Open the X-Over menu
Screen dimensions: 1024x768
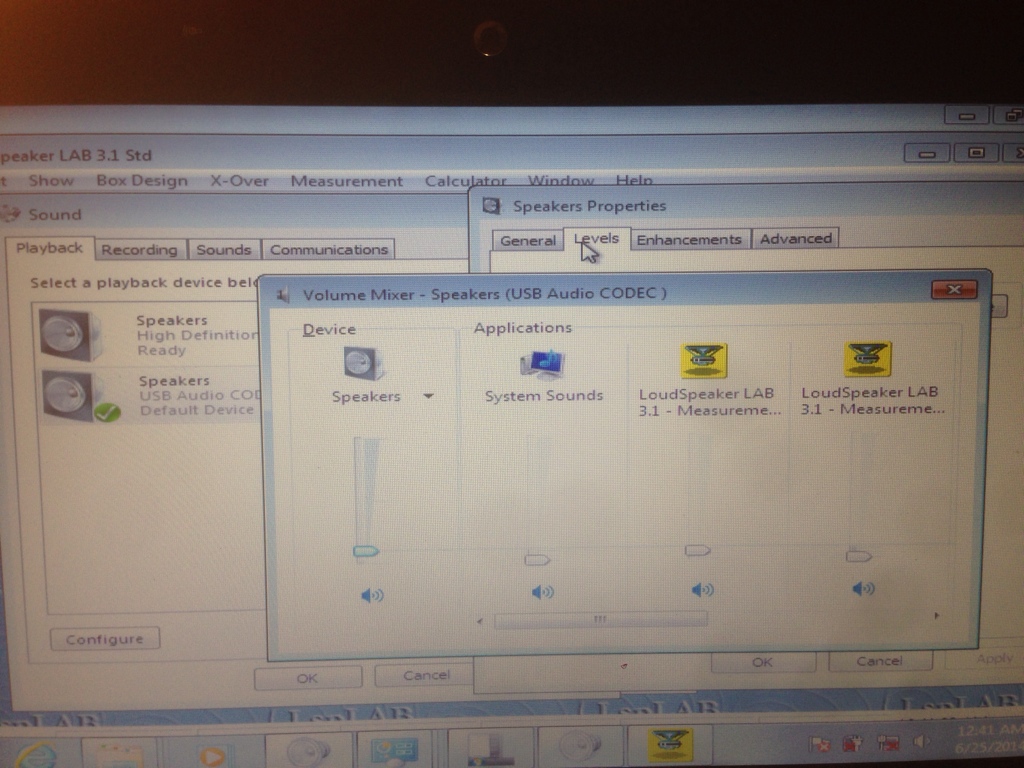click(239, 180)
